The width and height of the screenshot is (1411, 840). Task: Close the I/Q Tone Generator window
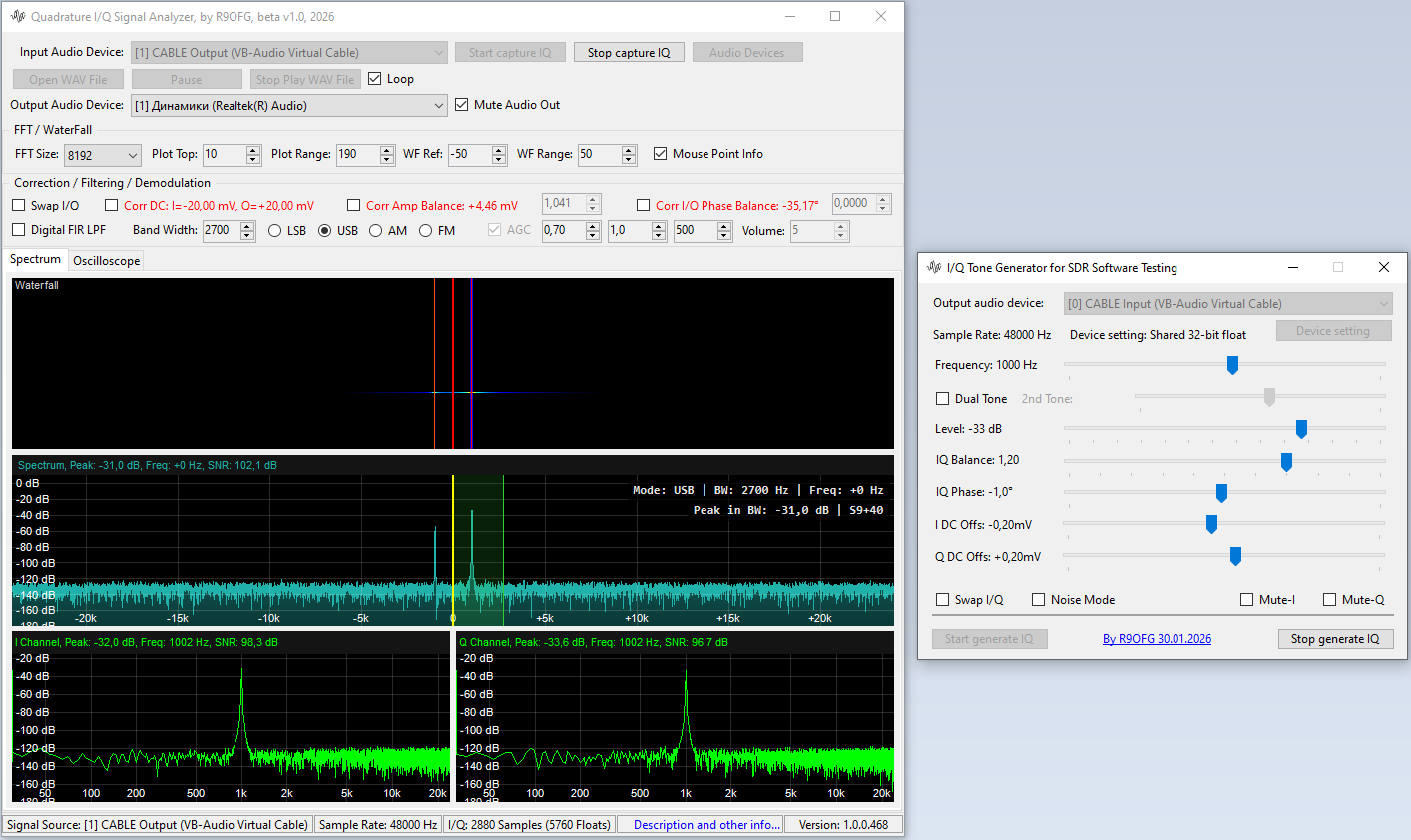click(x=1383, y=267)
